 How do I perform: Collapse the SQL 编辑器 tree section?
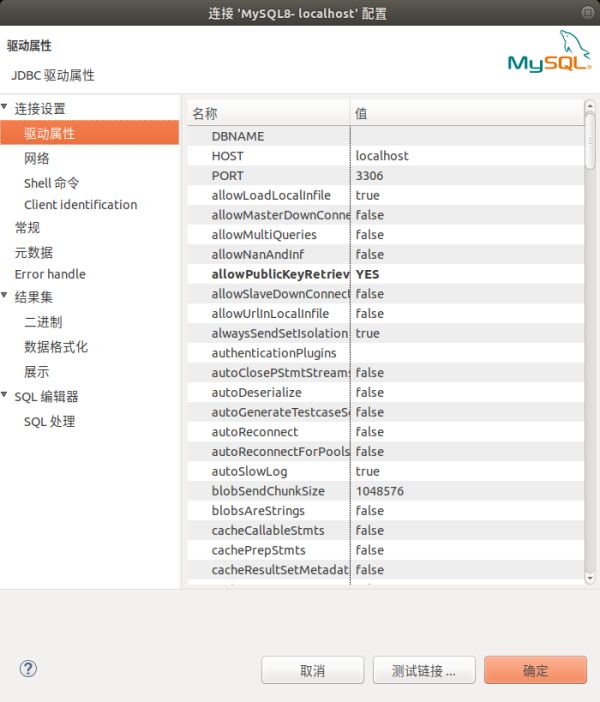[x=4, y=394]
